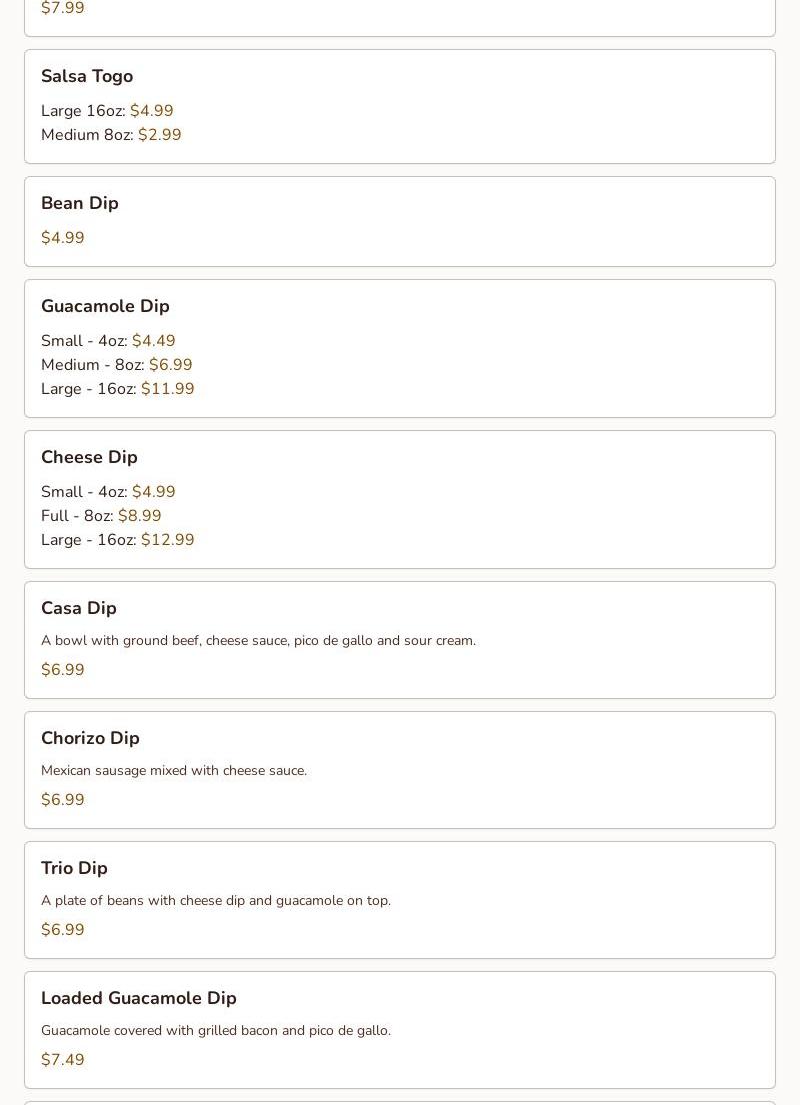Choose Guacamole Dip Large 16oz at $11.99

pyautogui.click(x=118, y=389)
